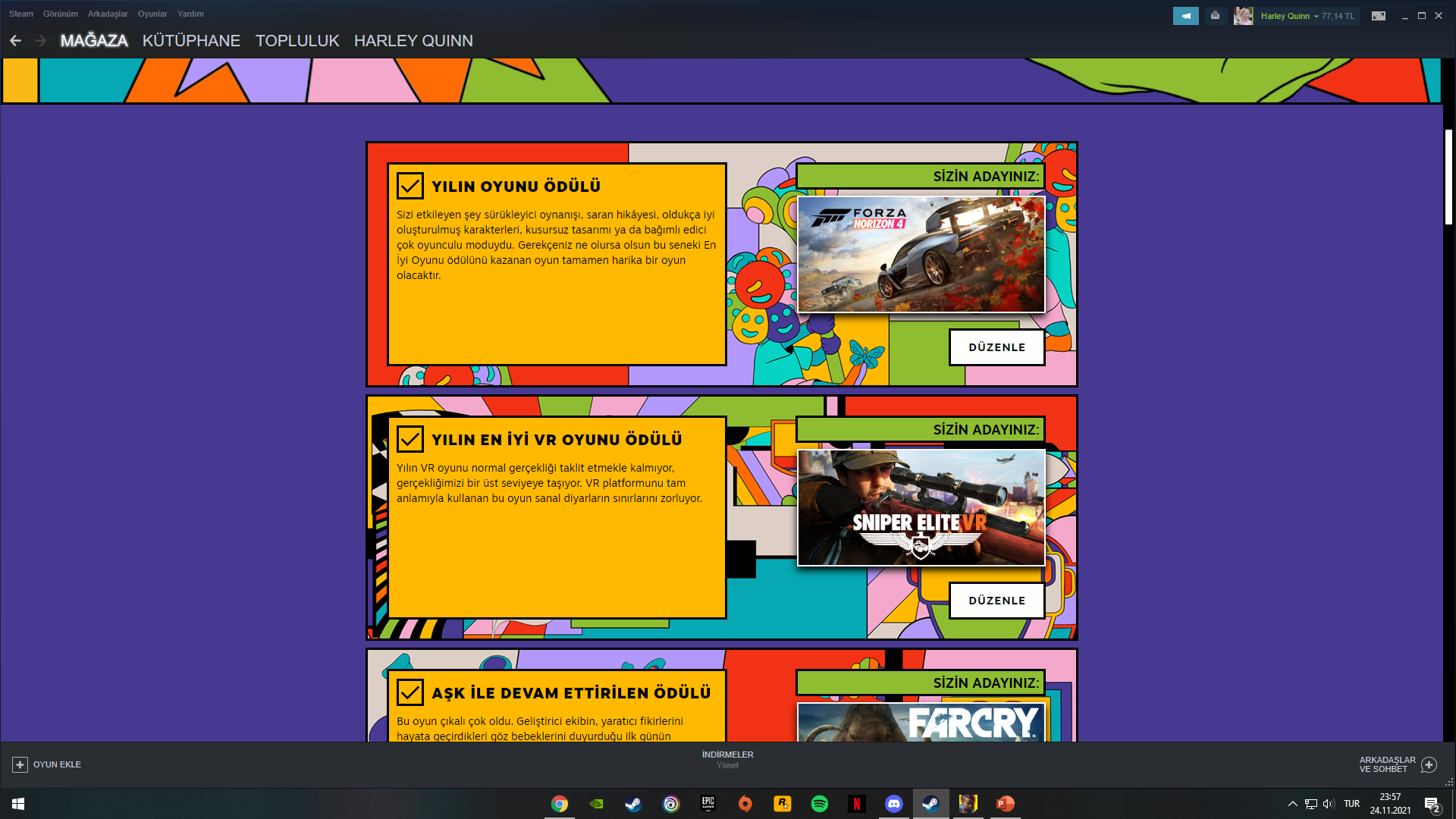Switch to the MAĞAZA tab
This screenshot has width=1456, height=819.
pyautogui.click(x=94, y=41)
